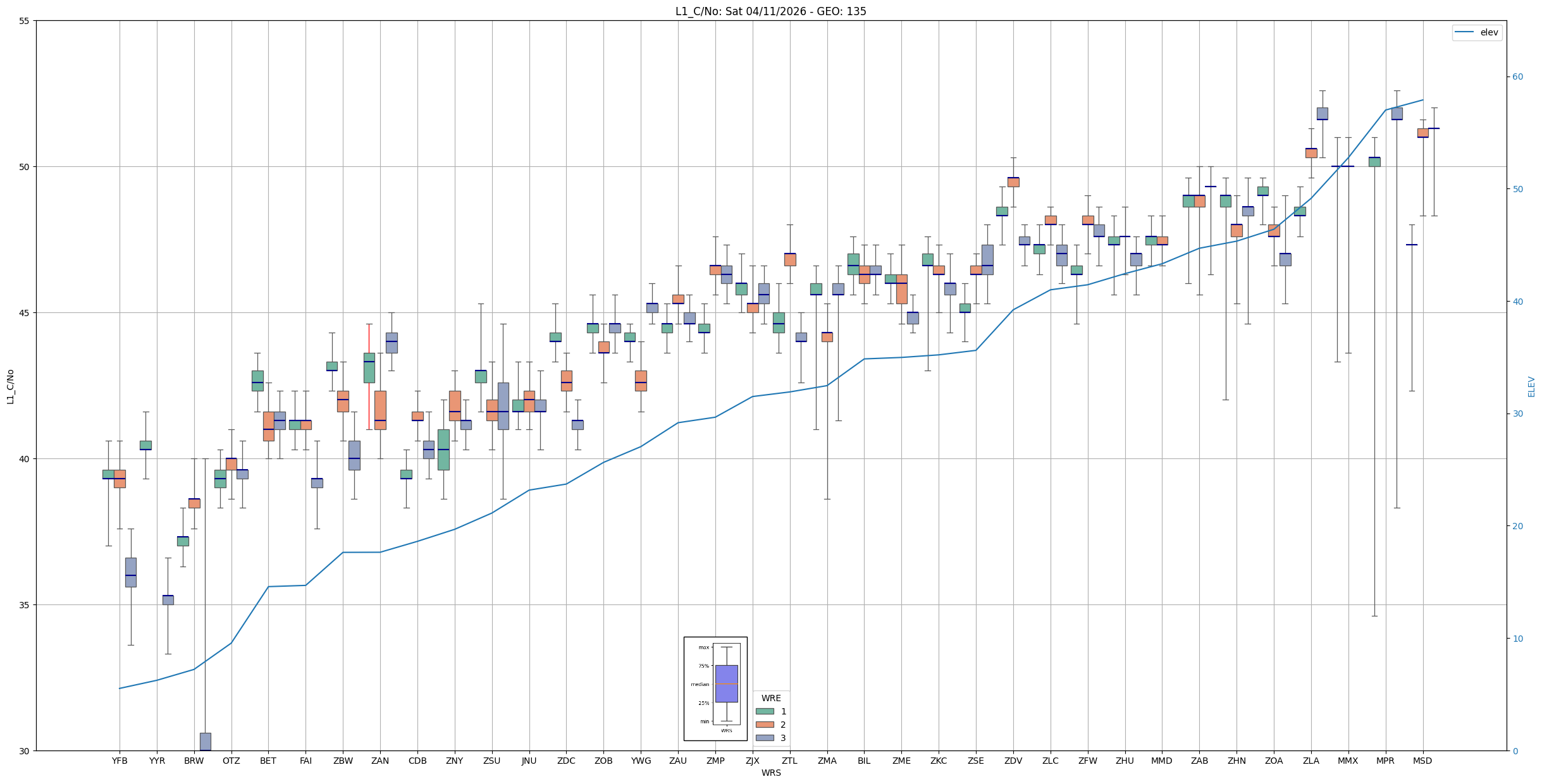The height and width of the screenshot is (784, 1542).
Task: Click the WRE legend title
Action: tap(771, 698)
